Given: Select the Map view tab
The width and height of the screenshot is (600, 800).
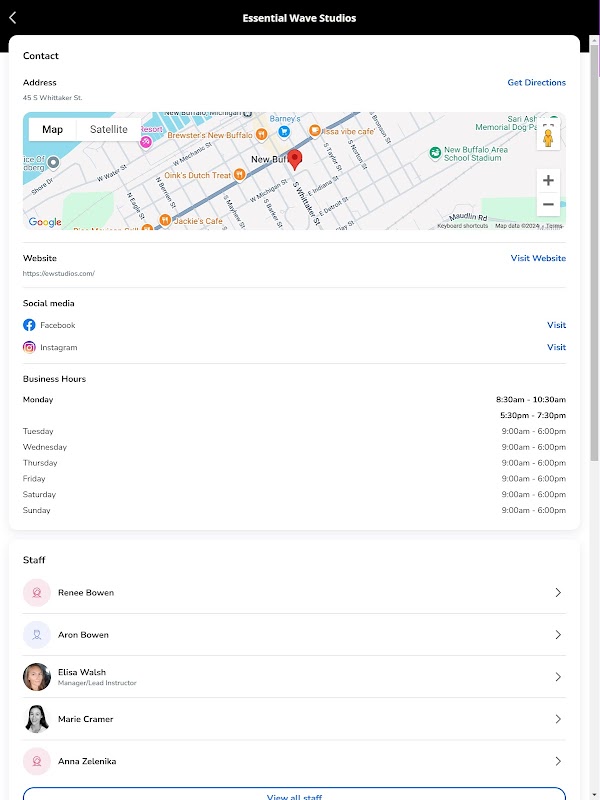Looking at the screenshot, I should coord(53,130).
